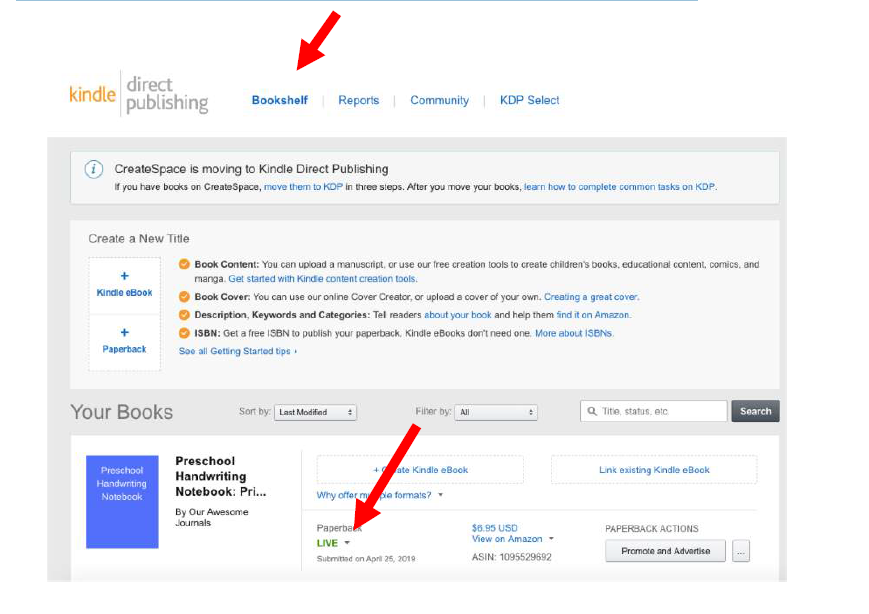
Task: Follow the 'move them to KDP' link
Action: click(303, 187)
